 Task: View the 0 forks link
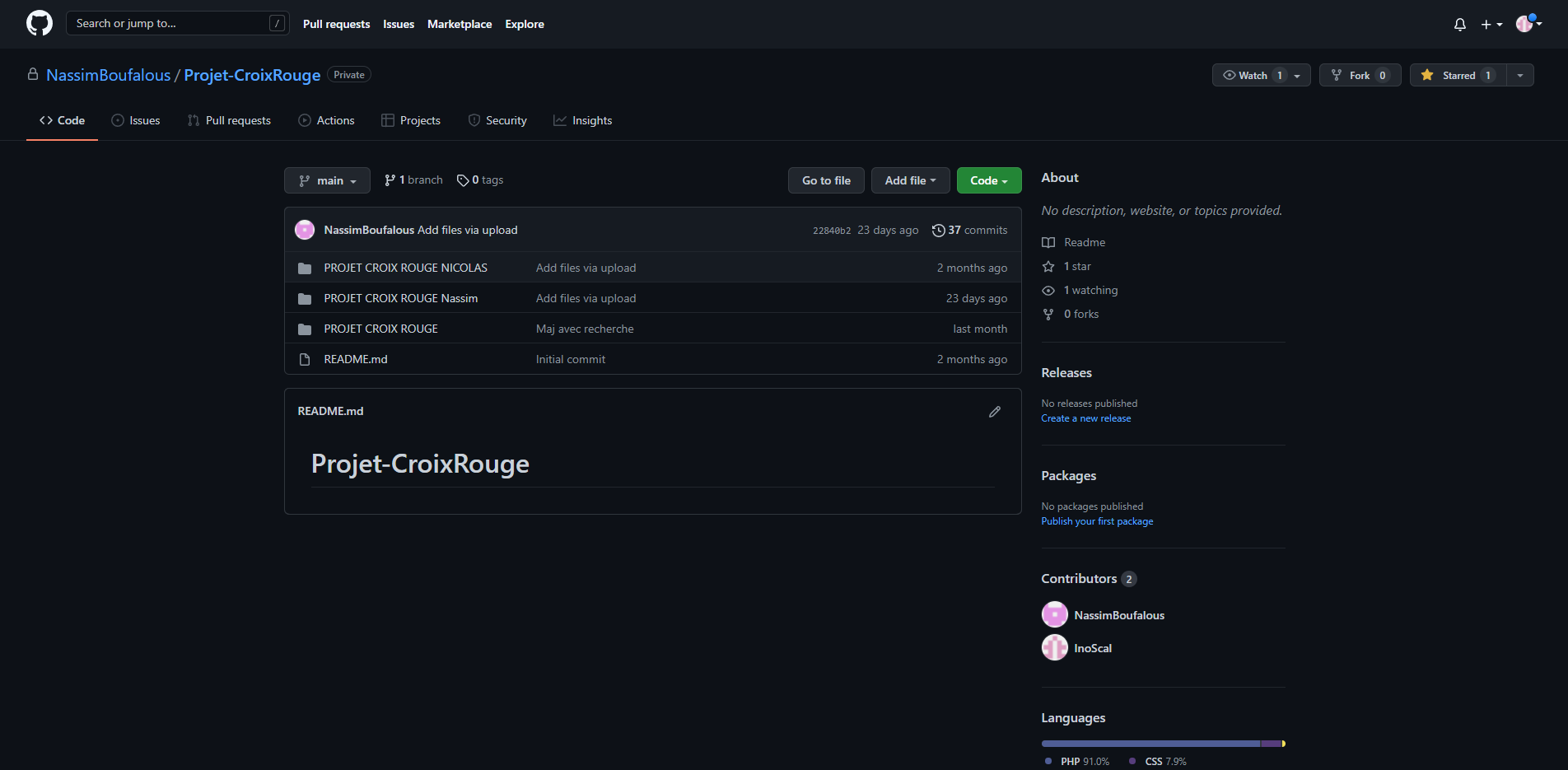point(1071,314)
